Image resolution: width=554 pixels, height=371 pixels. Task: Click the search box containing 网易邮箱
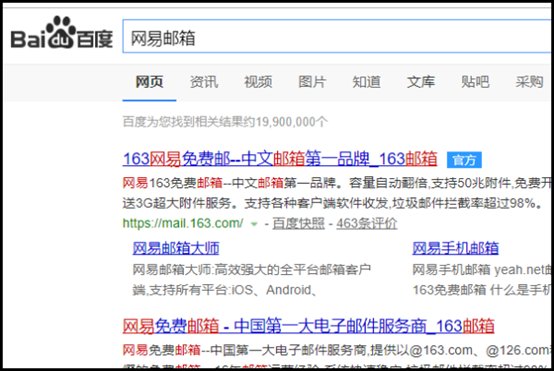tap(337, 37)
